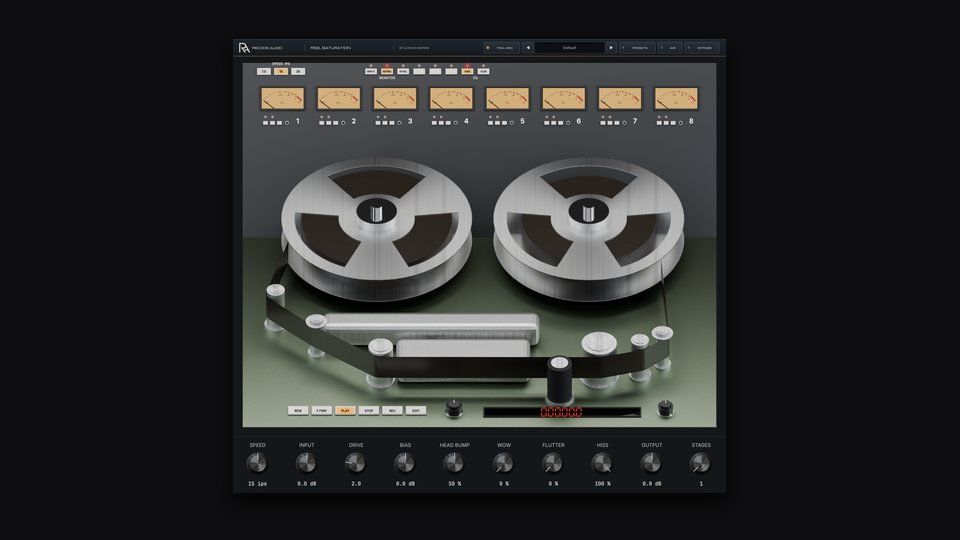Click the '100 %' hiss value

click(602, 484)
